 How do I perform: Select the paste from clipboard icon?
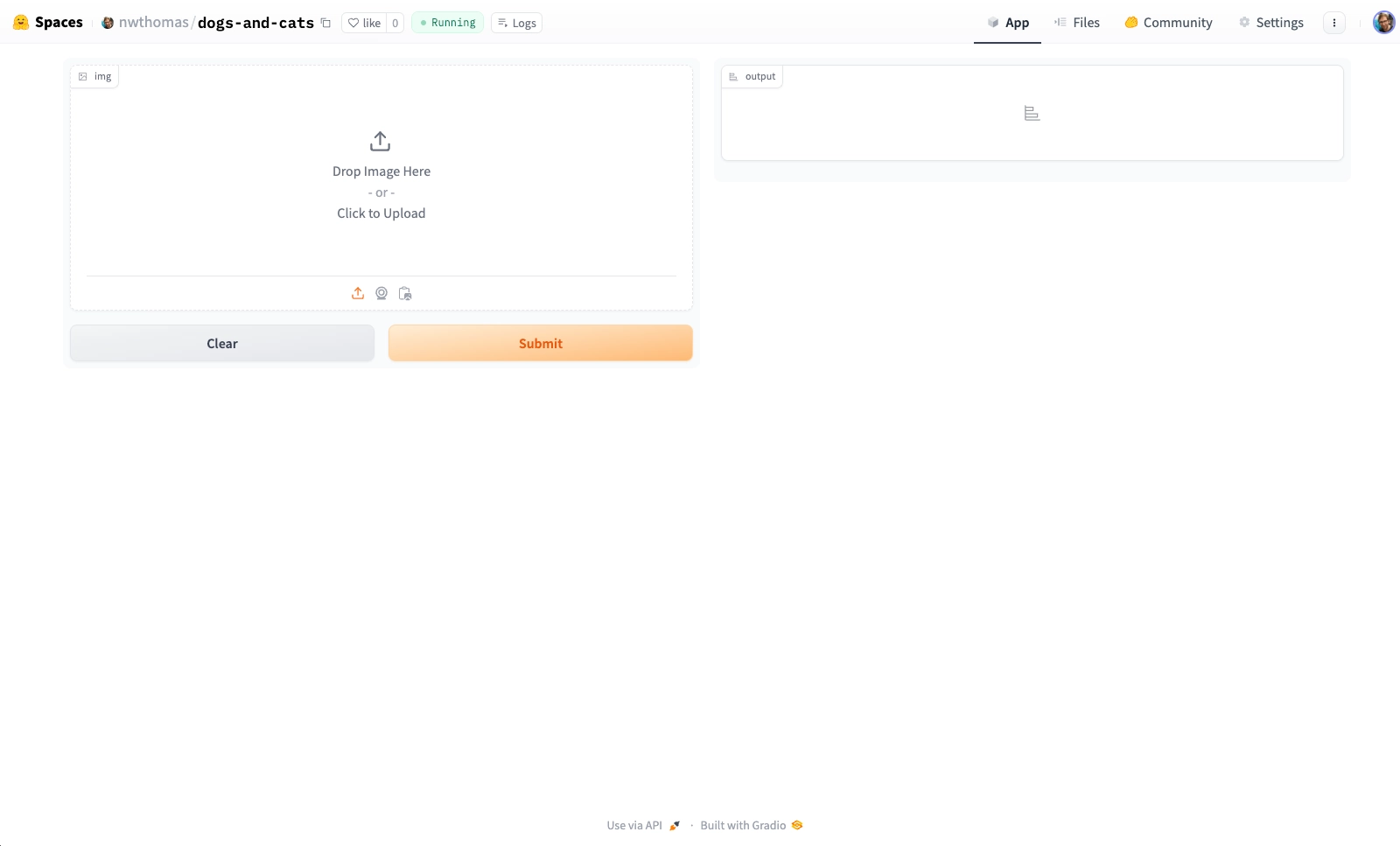click(405, 293)
